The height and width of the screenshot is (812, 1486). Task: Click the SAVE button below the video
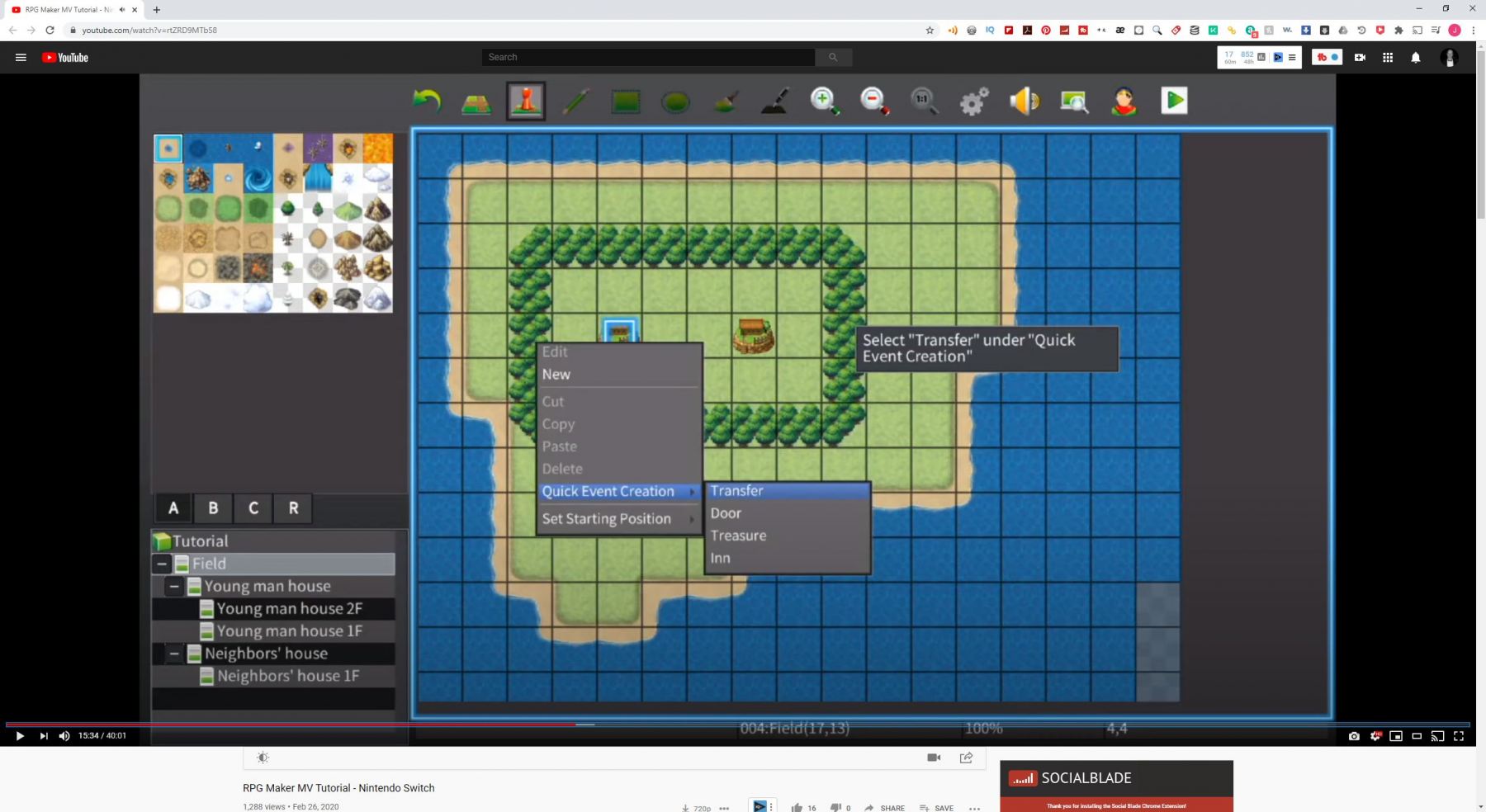(936, 808)
